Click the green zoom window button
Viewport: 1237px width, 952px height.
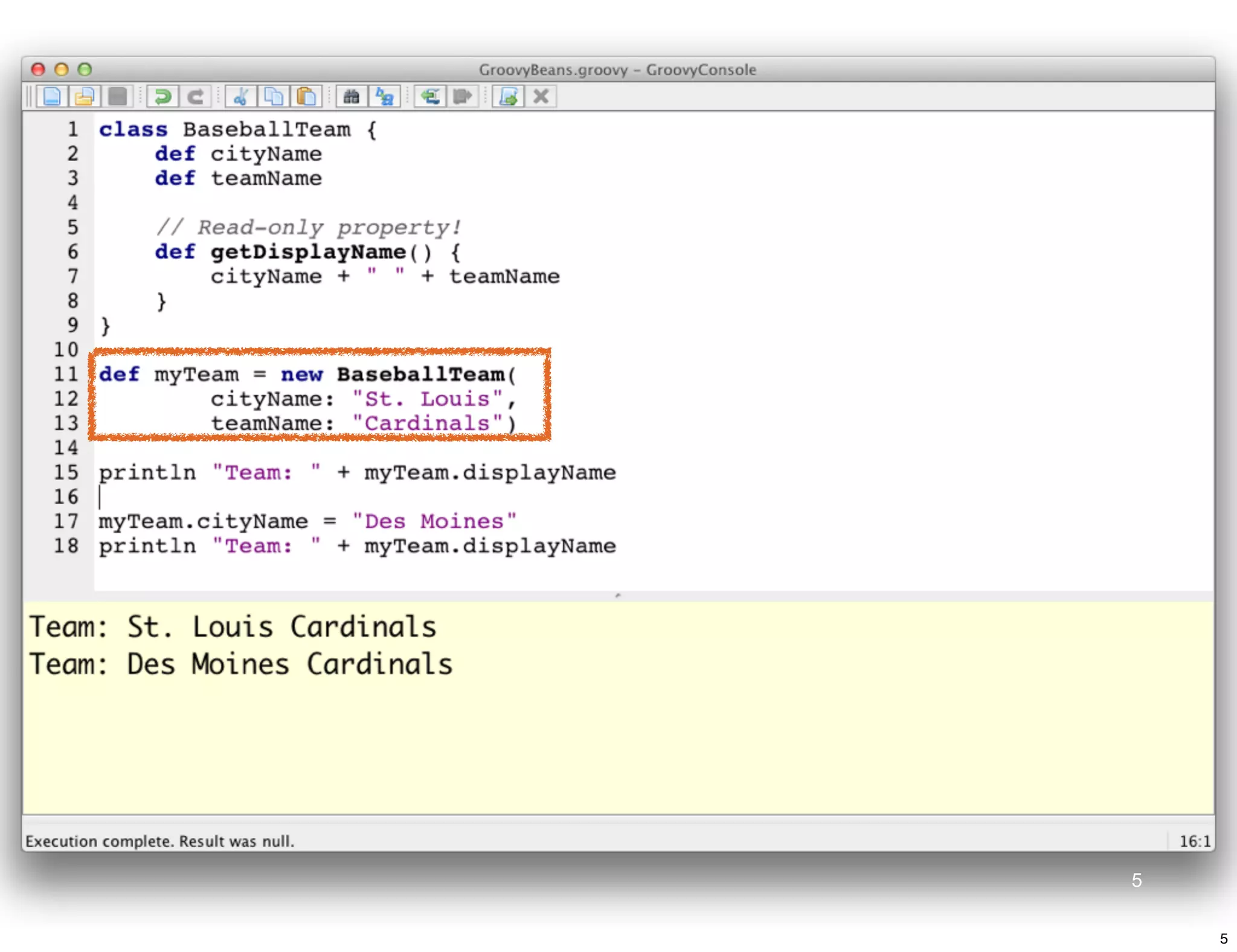[x=85, y=69]
